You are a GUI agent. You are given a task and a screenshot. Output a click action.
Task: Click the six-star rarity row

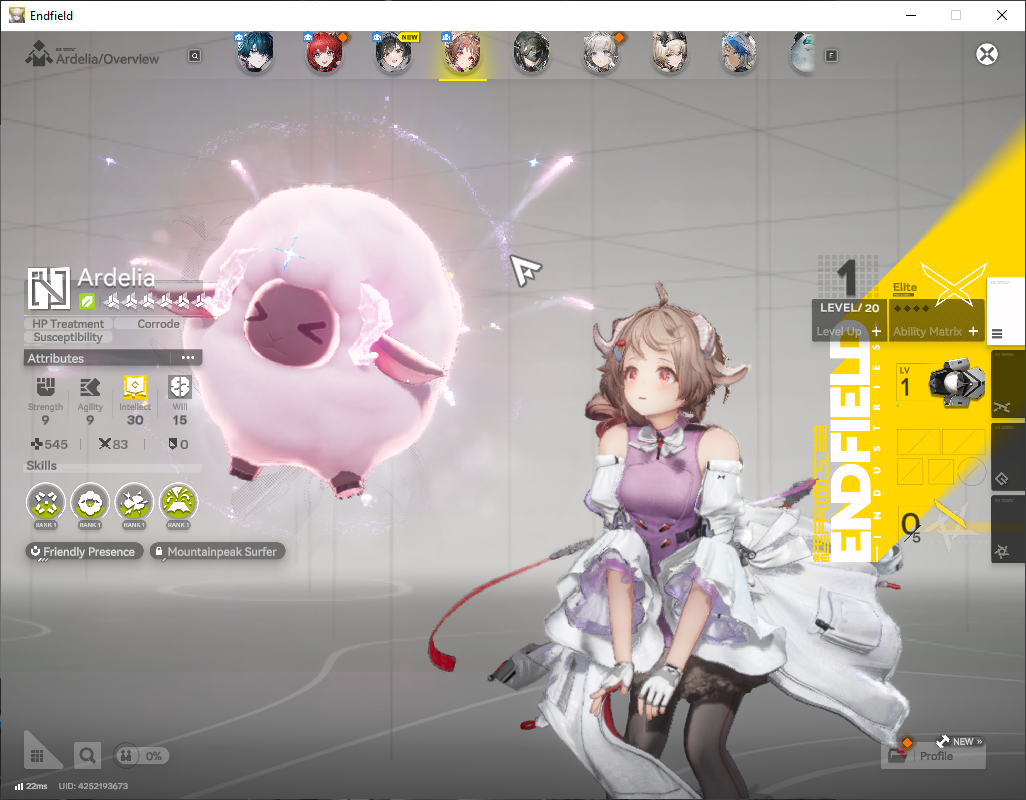(156, 301)
